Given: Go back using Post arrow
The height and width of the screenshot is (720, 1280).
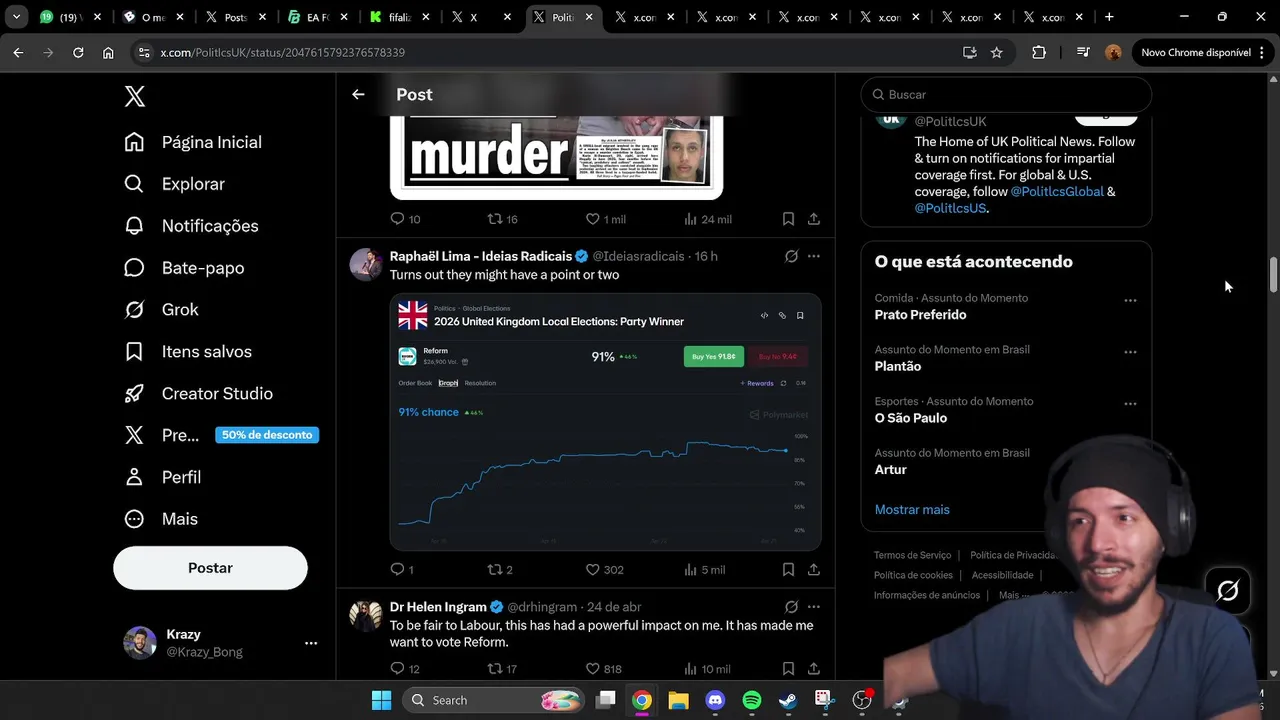Looking at the screenshot, I should click(358, 94).
